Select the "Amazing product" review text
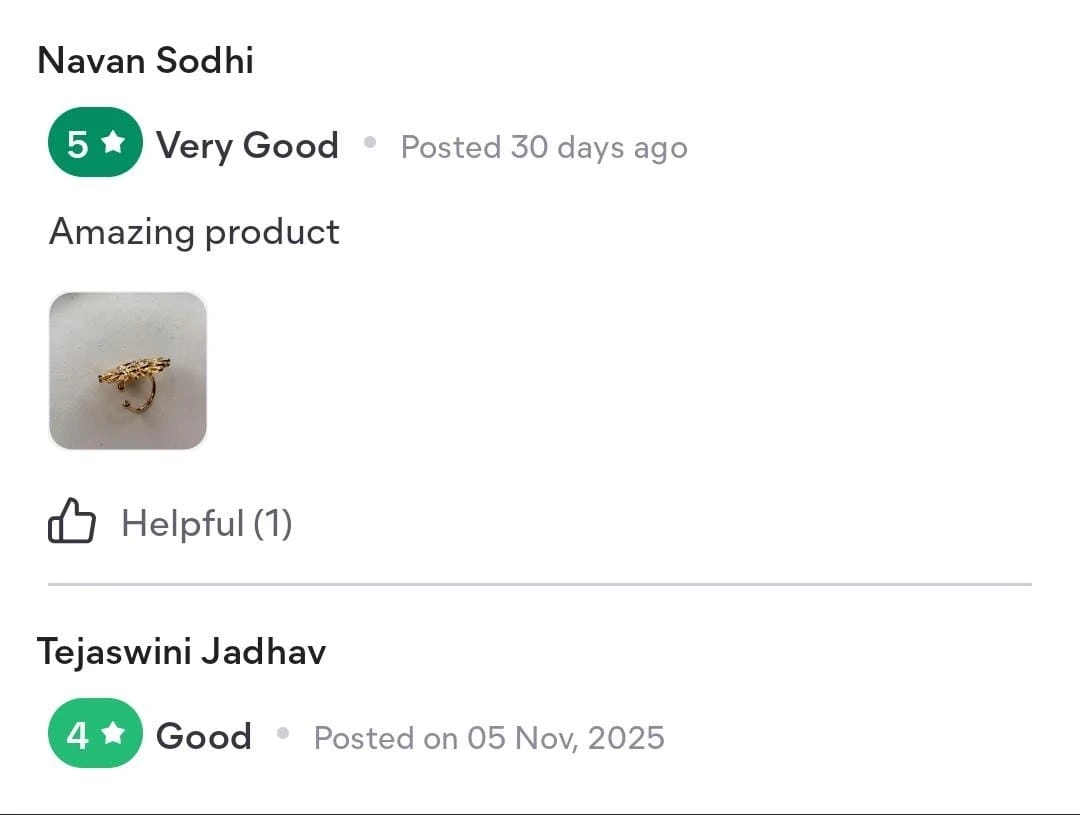This screenshot has width=1080, height=815. (x=194, y=232)
